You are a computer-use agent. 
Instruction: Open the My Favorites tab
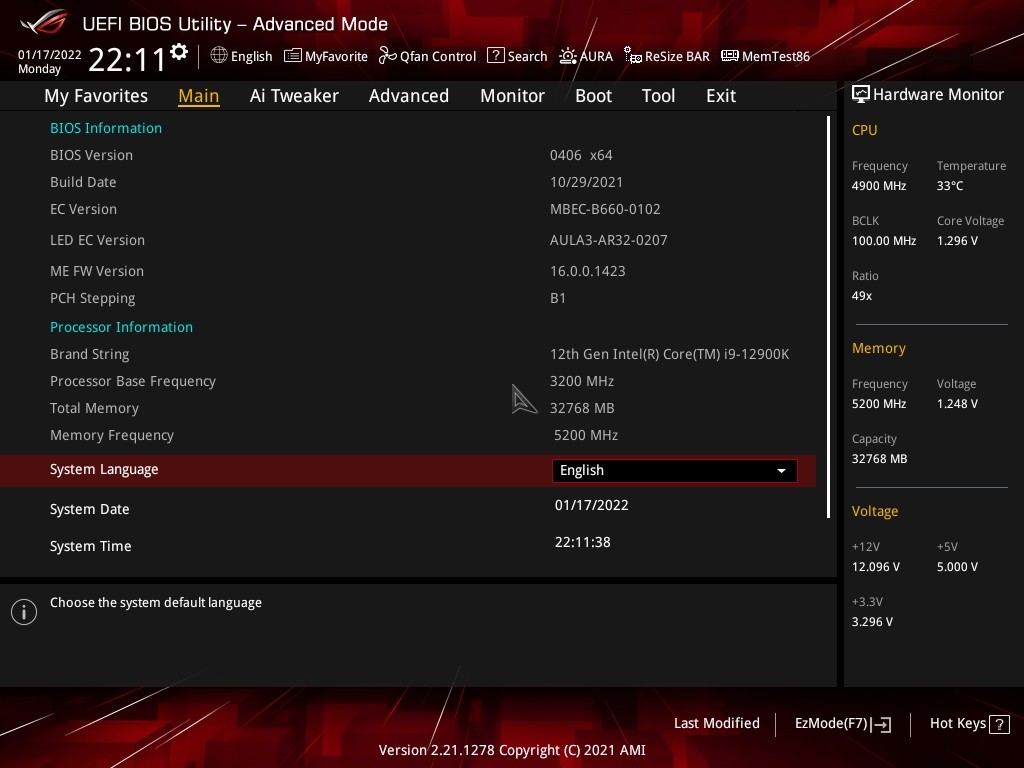point(96,96)
